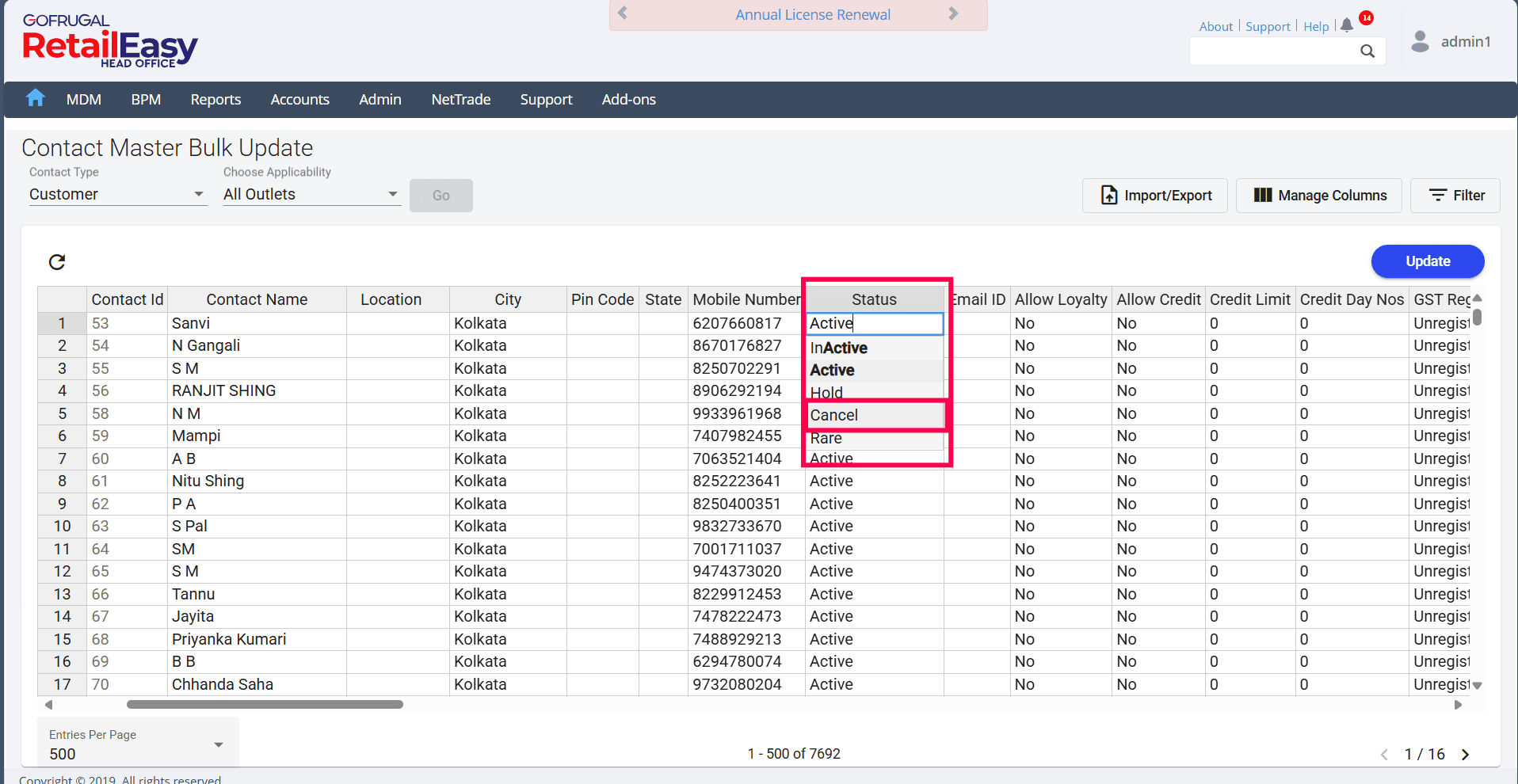The height and width of the screenshot is (784, 1518).
Task: Click City cell for Jayita row
Action: (x=508, y=616)
